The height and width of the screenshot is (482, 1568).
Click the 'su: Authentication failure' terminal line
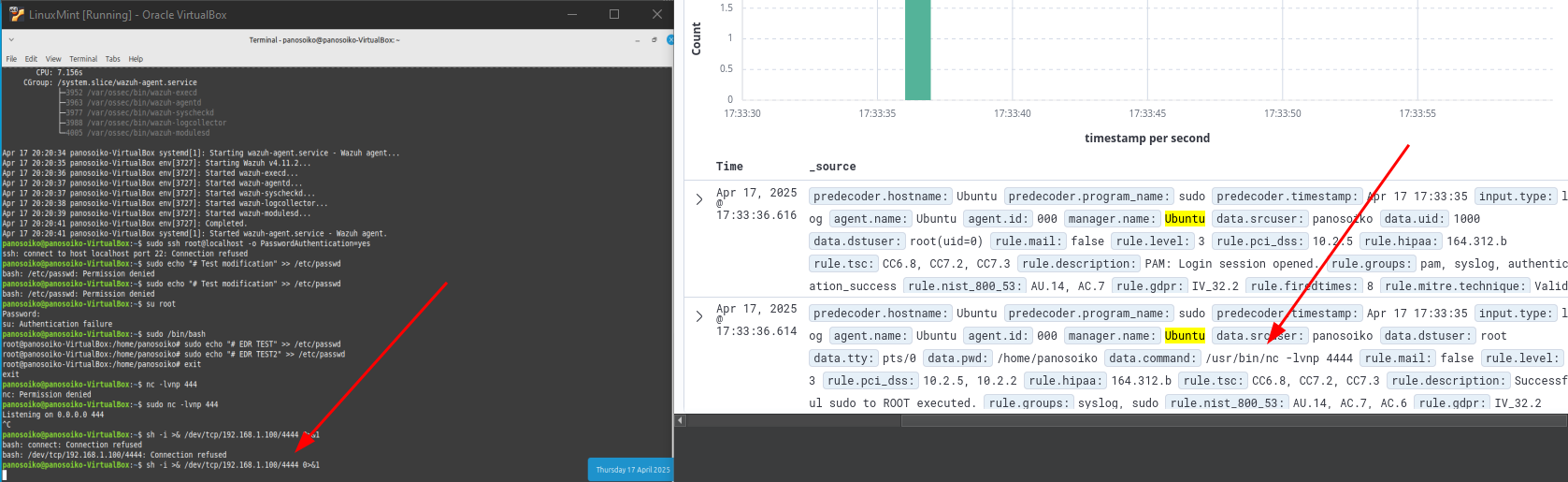[x=57, y=324]
